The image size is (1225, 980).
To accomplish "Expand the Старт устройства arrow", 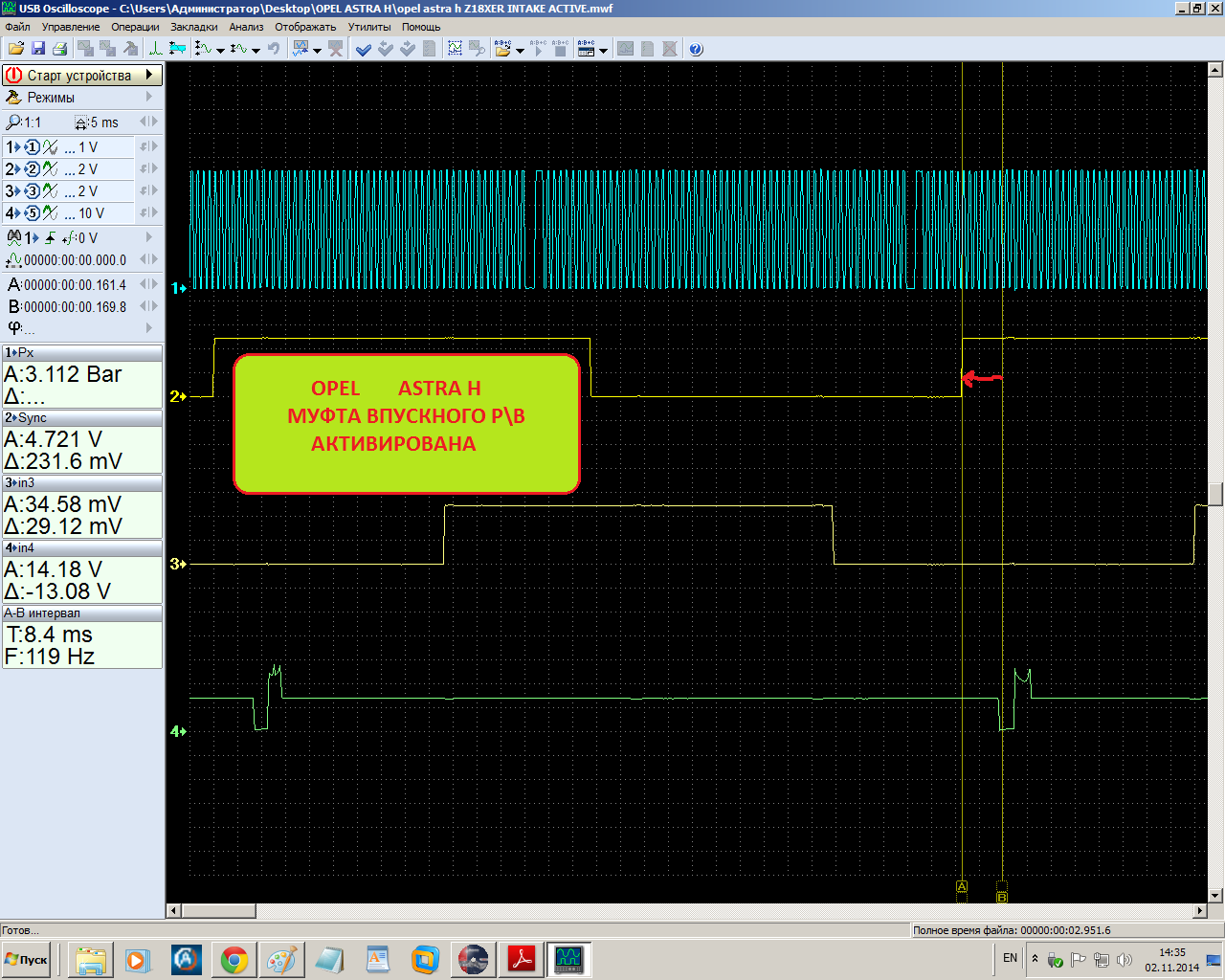I will pos(149,75).
